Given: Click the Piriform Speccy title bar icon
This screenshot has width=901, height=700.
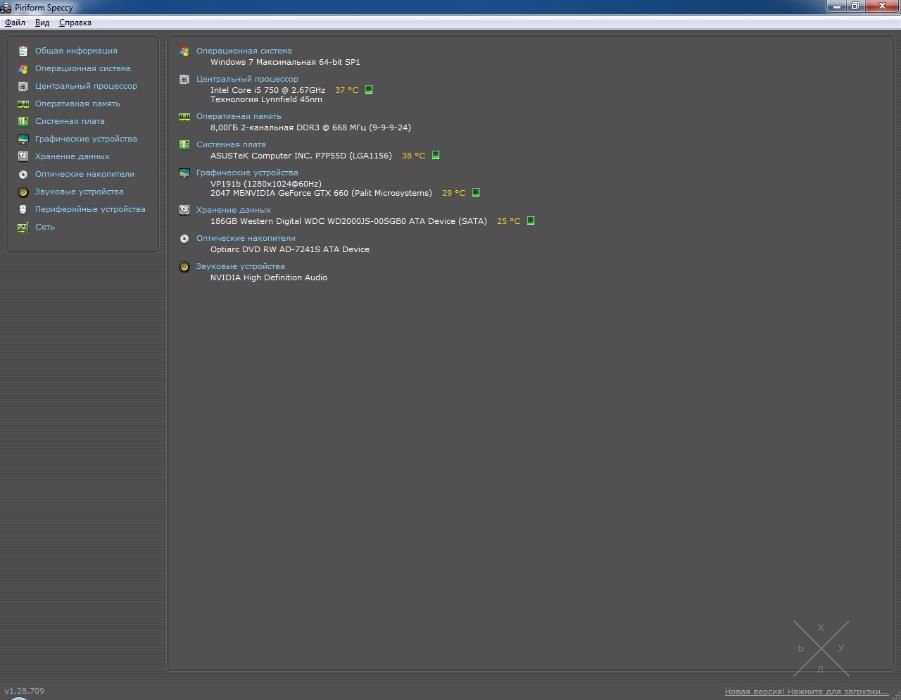Looking at the screenshot, I should pos(6,7).
